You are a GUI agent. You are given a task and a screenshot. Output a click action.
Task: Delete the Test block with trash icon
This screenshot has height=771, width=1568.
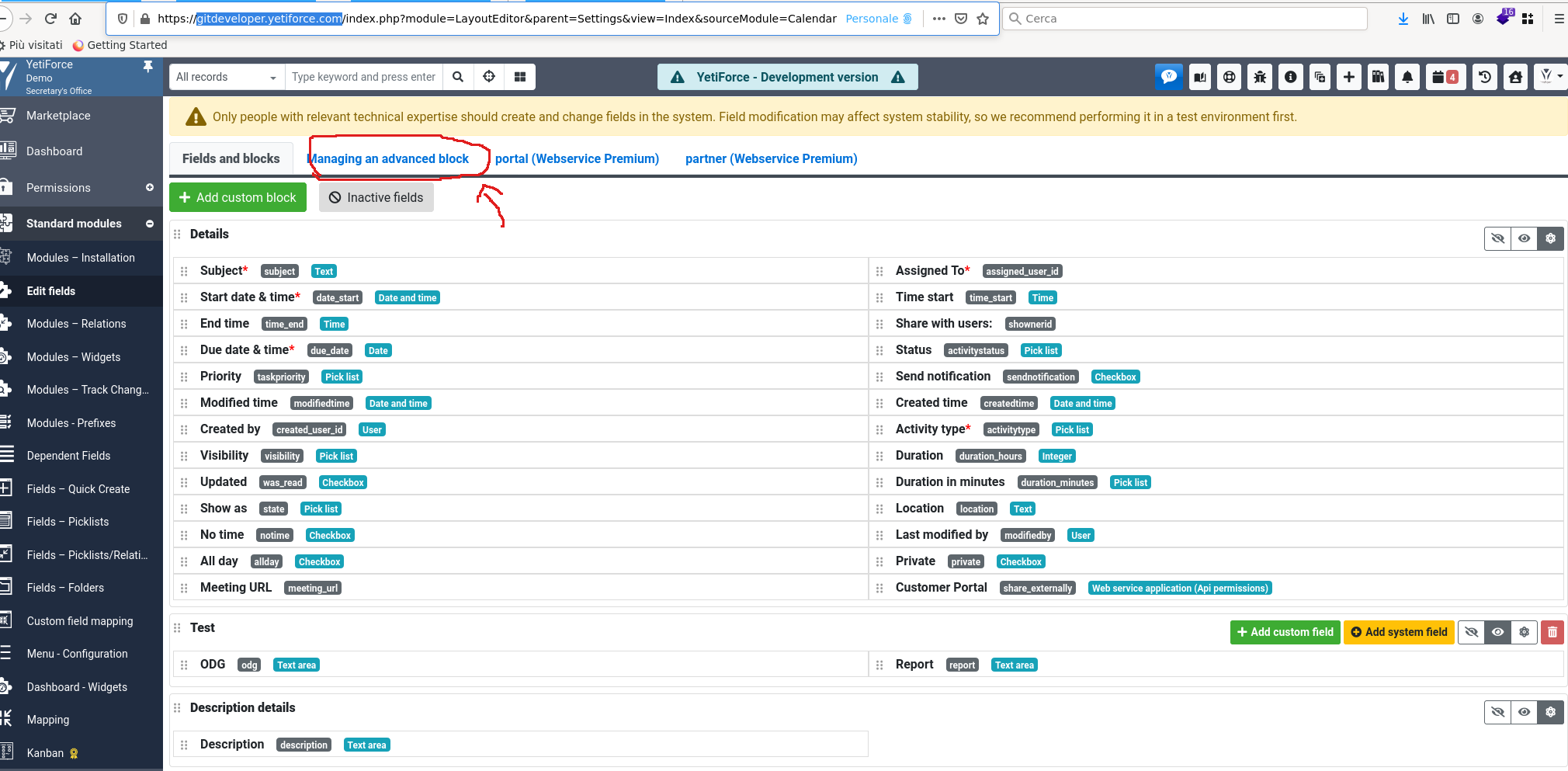click(1552, 632)
